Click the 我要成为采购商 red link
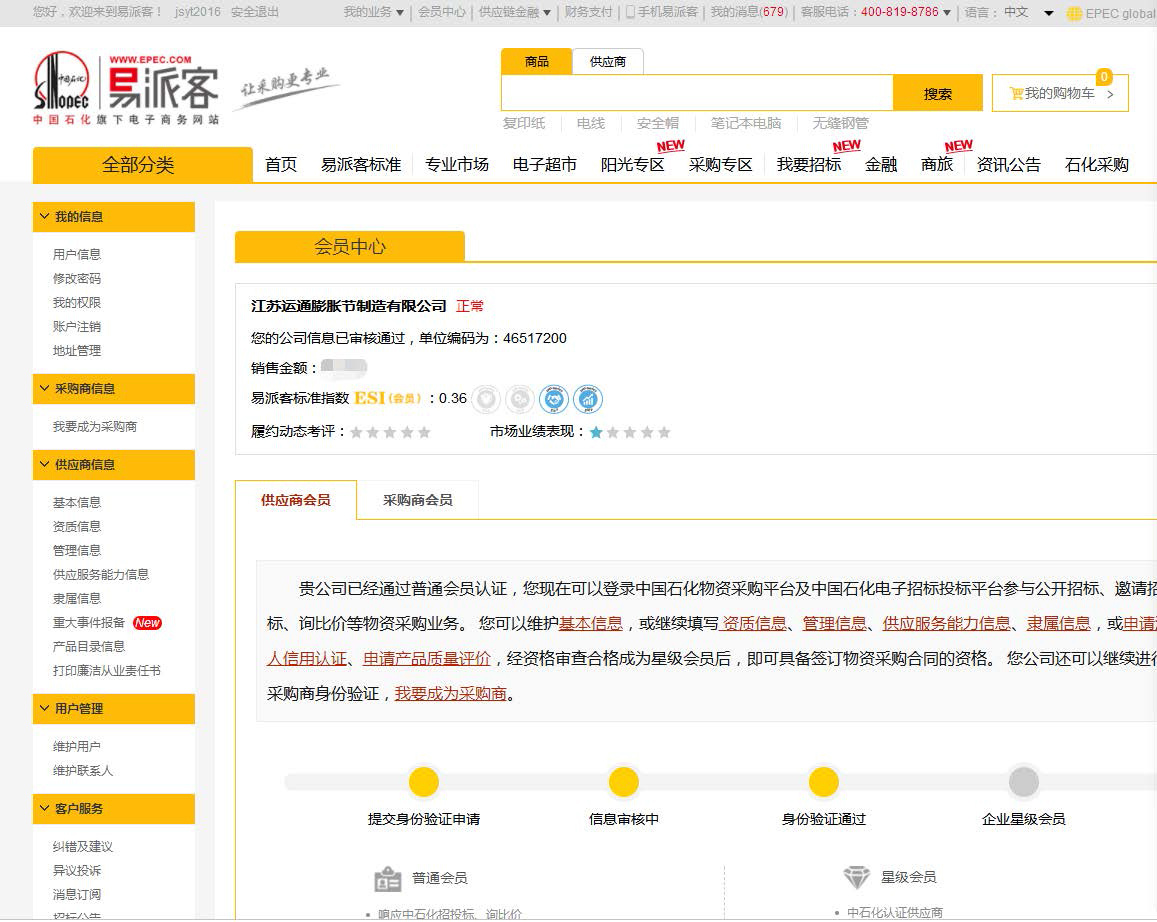 click(x=451, y=693)
